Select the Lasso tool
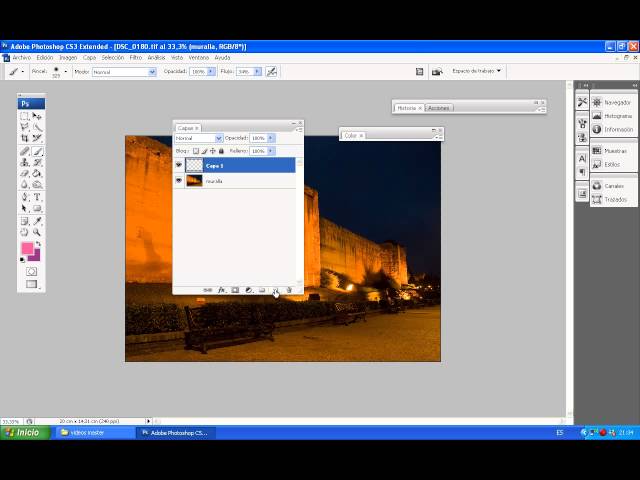The width and height of the screenshot is (640, 480). 24,127
